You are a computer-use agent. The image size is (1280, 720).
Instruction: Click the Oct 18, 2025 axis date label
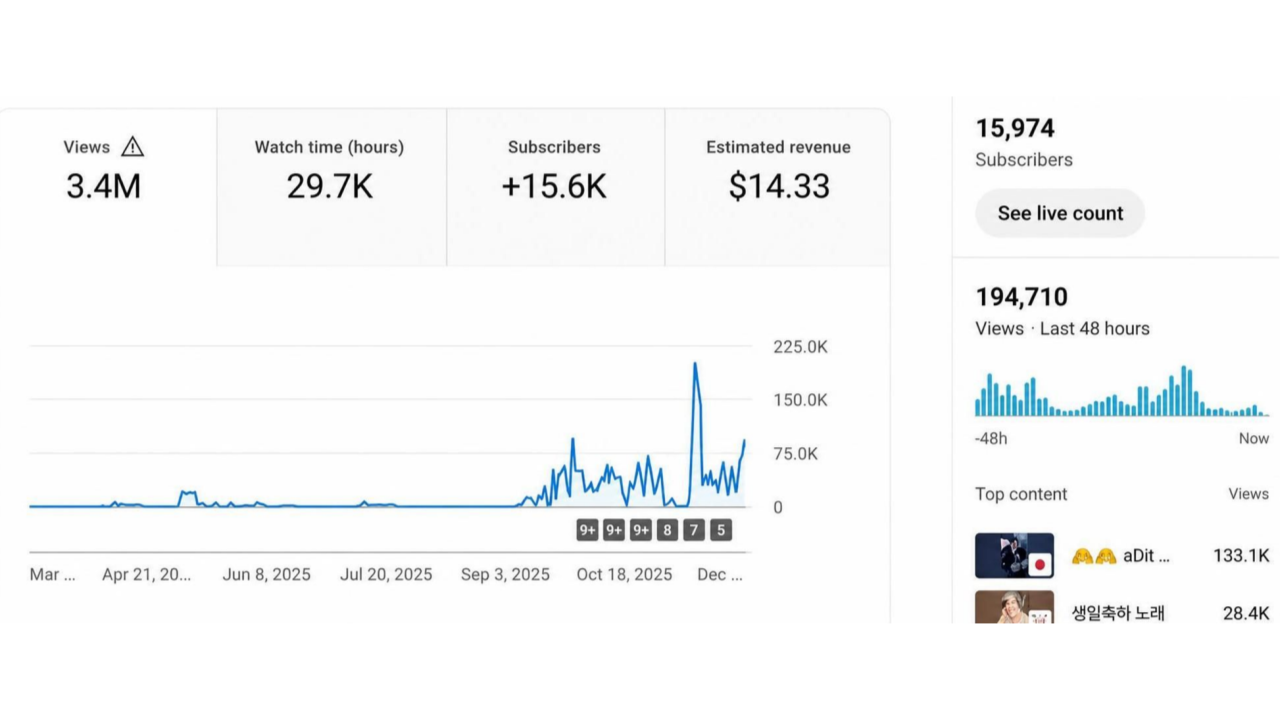pos(624,574)
